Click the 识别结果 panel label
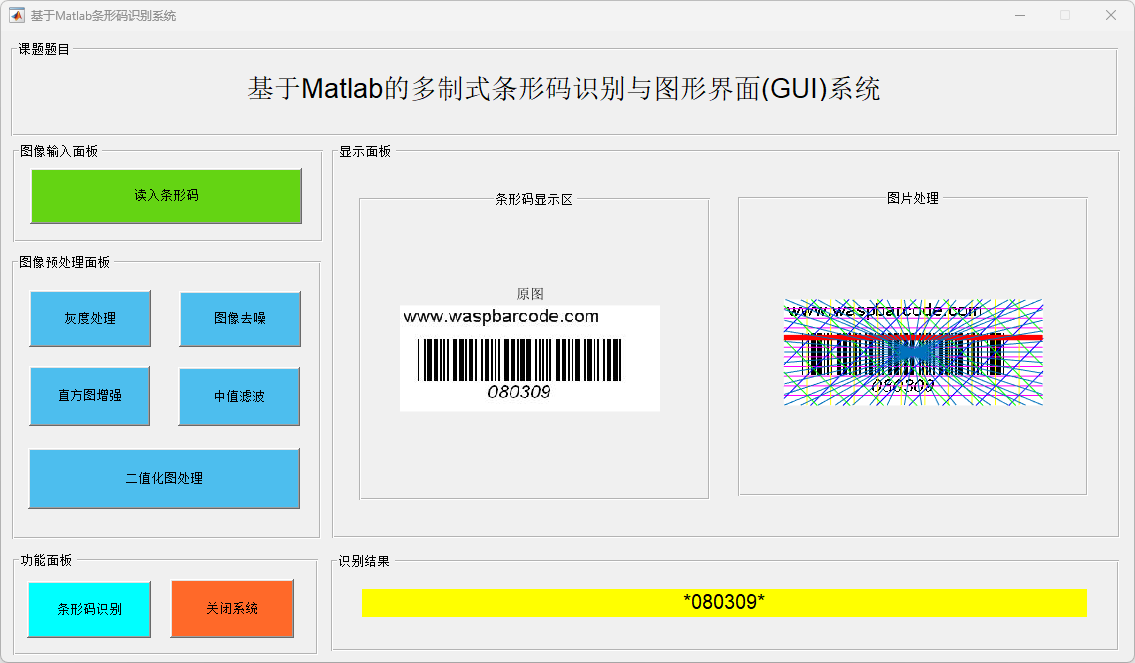The image size is (1135, 663). tap(364, 561)
